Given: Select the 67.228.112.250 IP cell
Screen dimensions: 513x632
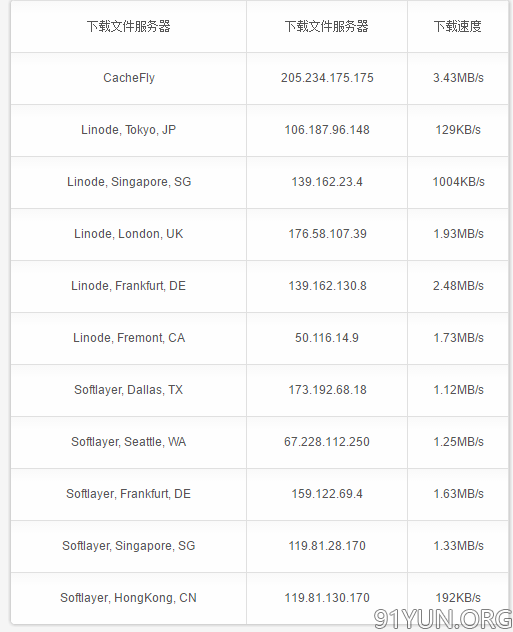Looking at the screenshot, I should (x=327, y=442).
